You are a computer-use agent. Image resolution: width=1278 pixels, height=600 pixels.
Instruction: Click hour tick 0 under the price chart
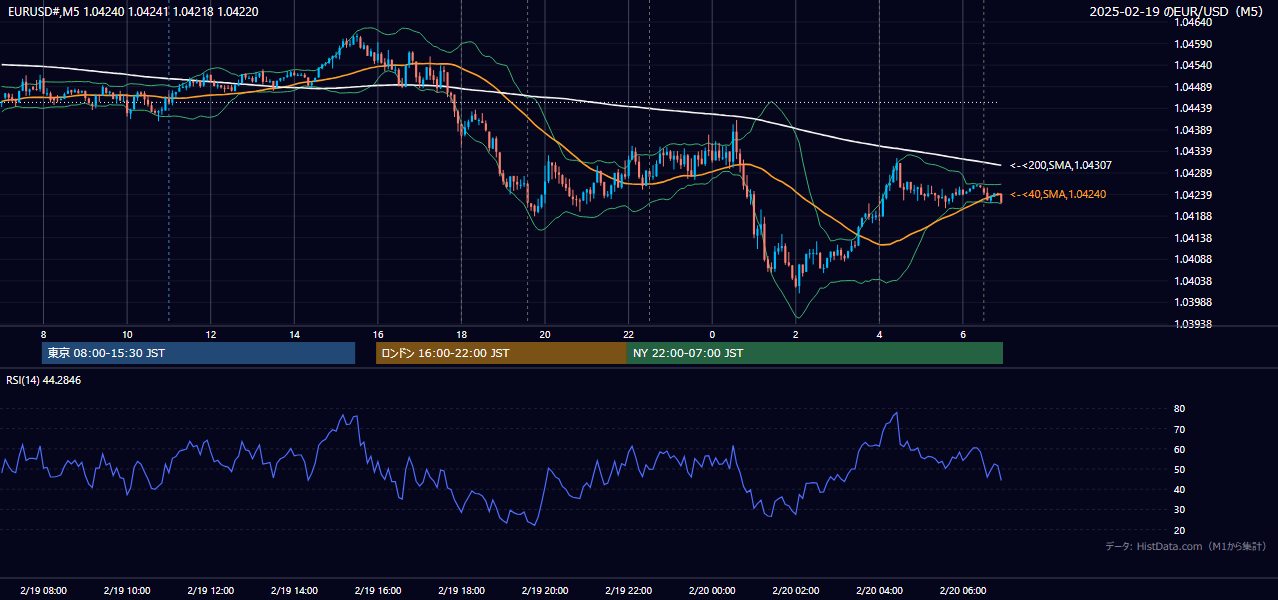click(x=712, y=334)
